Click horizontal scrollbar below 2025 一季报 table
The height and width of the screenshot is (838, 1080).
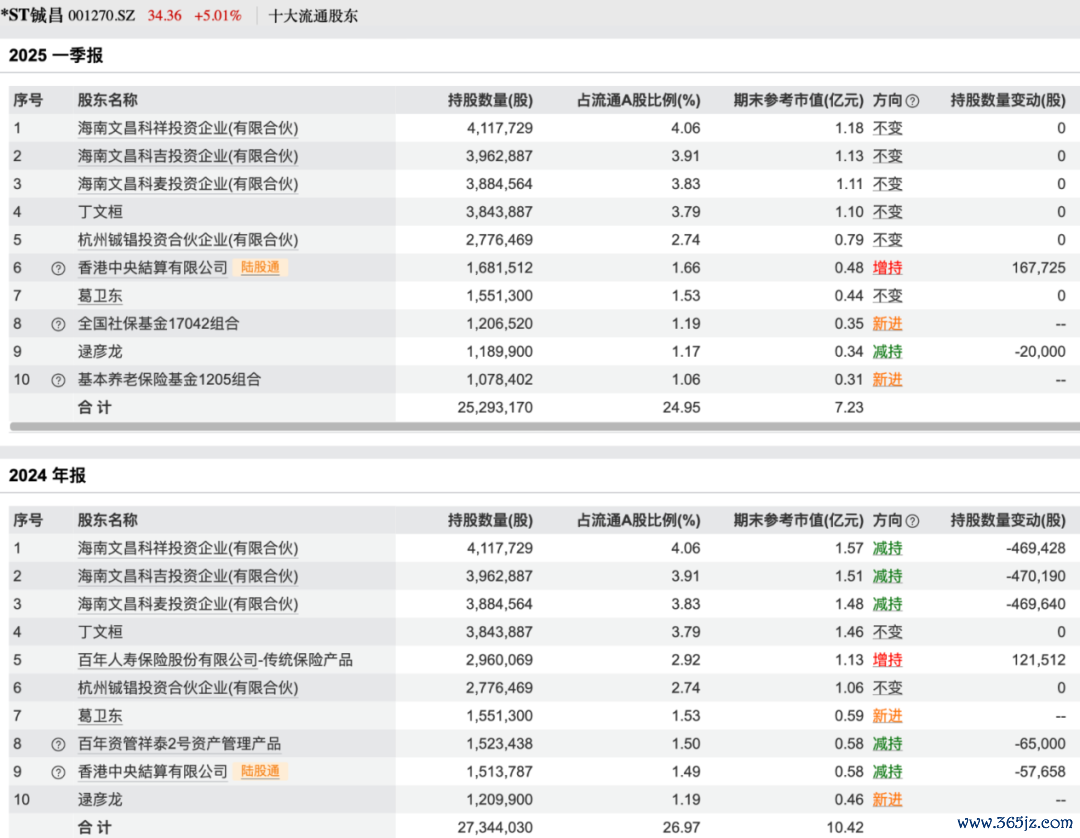tap(540, 426)
